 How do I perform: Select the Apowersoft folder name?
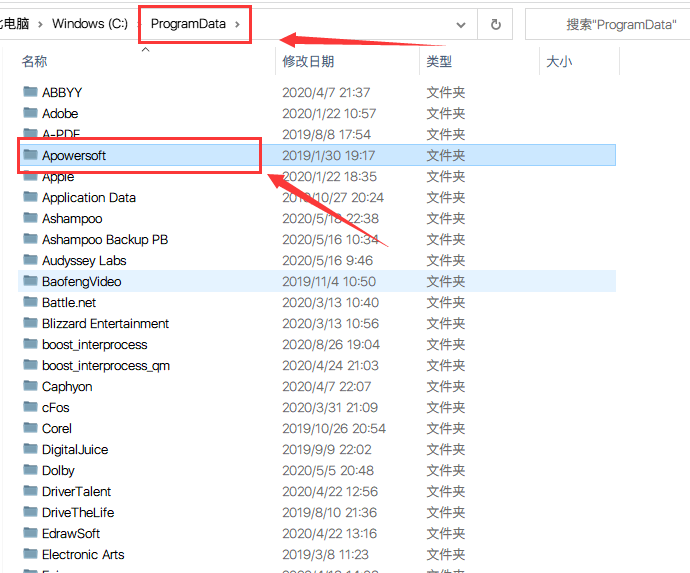pos(74,155)
